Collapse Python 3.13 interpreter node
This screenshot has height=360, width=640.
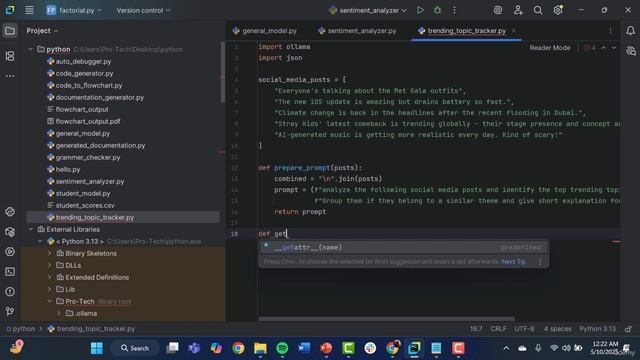40,242
